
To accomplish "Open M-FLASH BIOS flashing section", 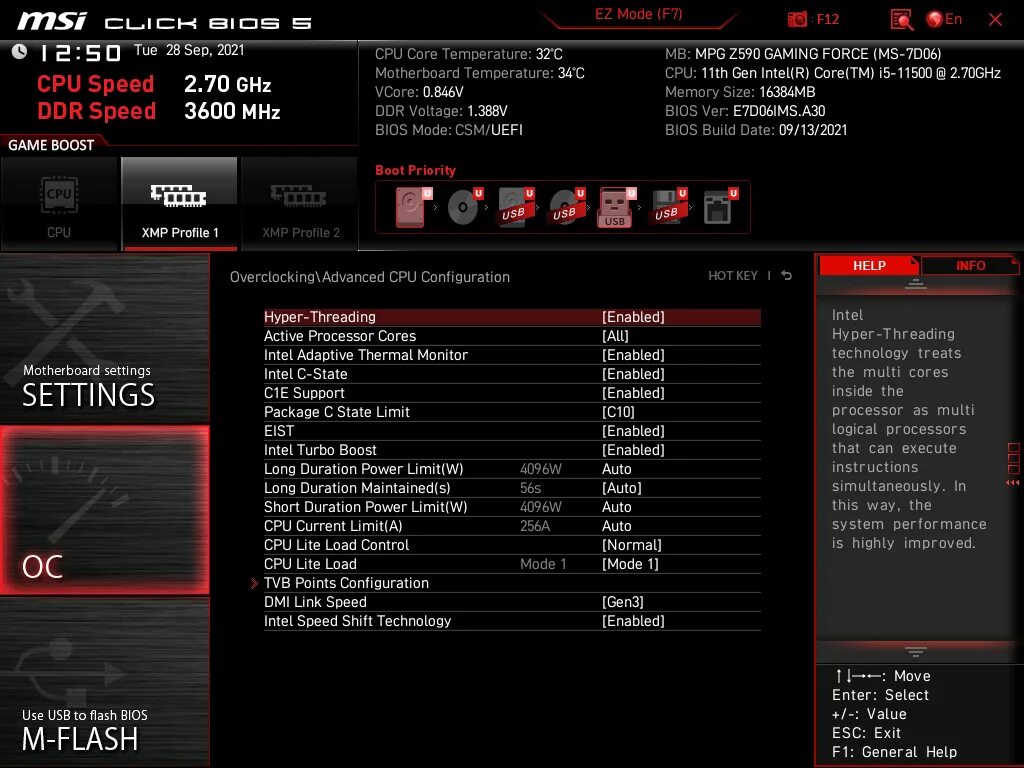I will [x=104, y=682].
